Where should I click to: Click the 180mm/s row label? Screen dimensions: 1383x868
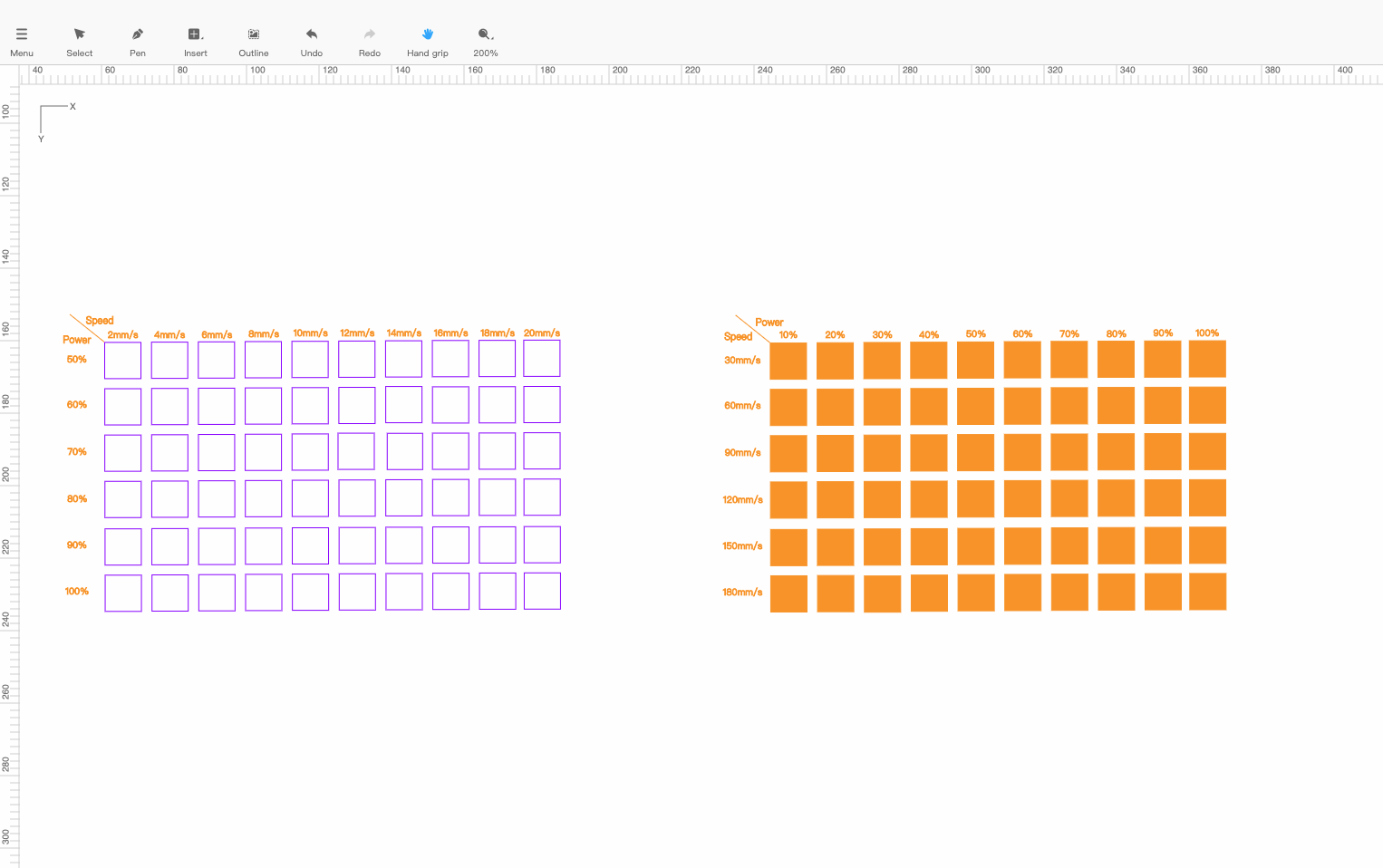pos(742,593)
